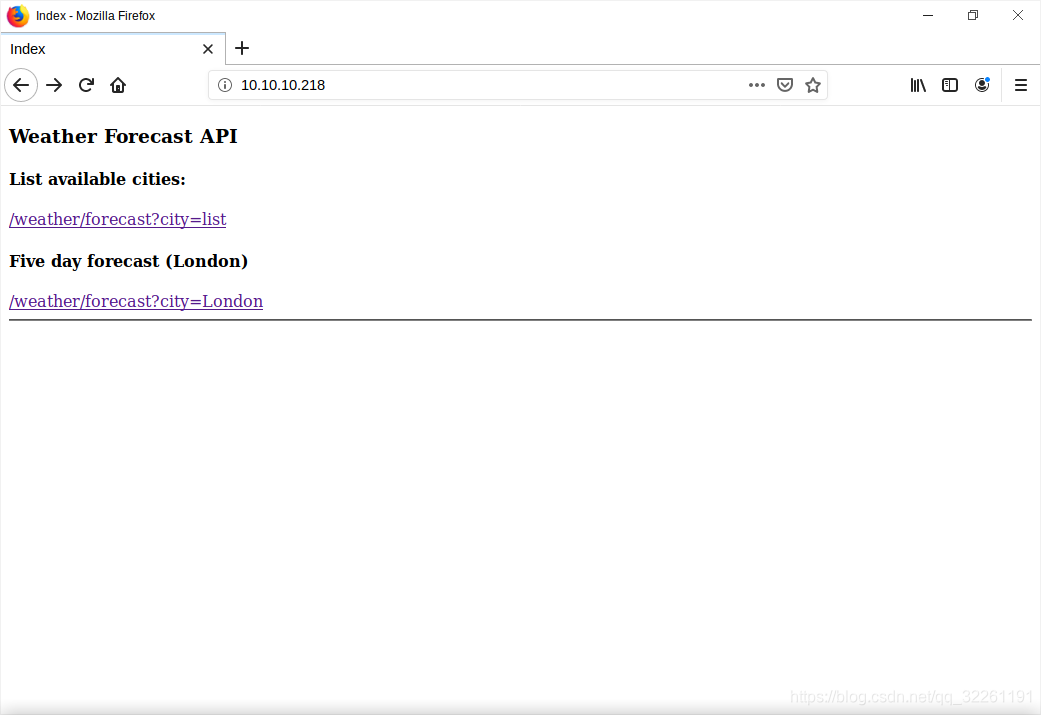The image size is (1041, 715).
Task: Click 'List available cities:' text
Action: coord(98,179)
